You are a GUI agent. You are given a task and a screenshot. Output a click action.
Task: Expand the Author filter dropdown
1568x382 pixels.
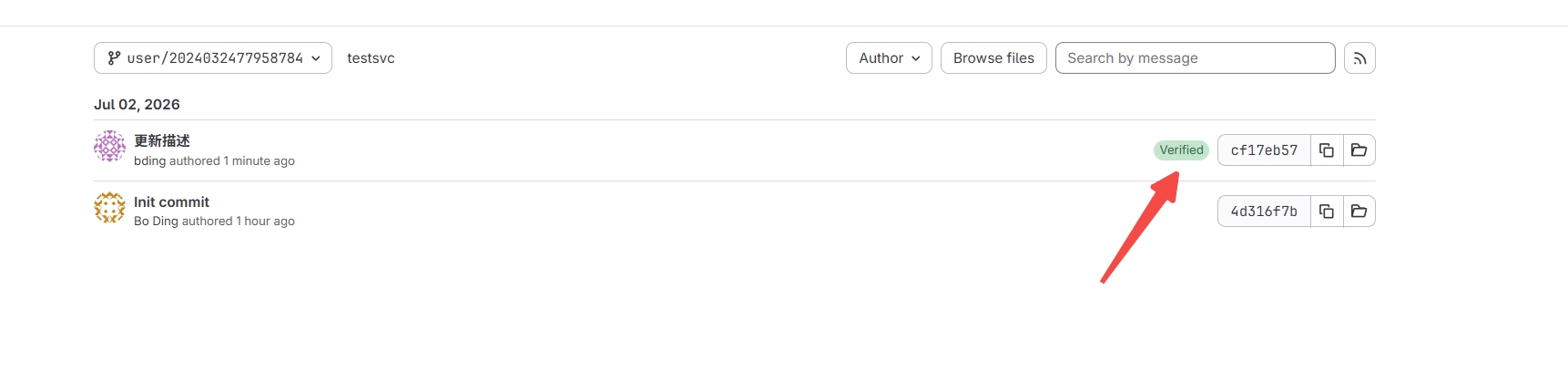889,58
